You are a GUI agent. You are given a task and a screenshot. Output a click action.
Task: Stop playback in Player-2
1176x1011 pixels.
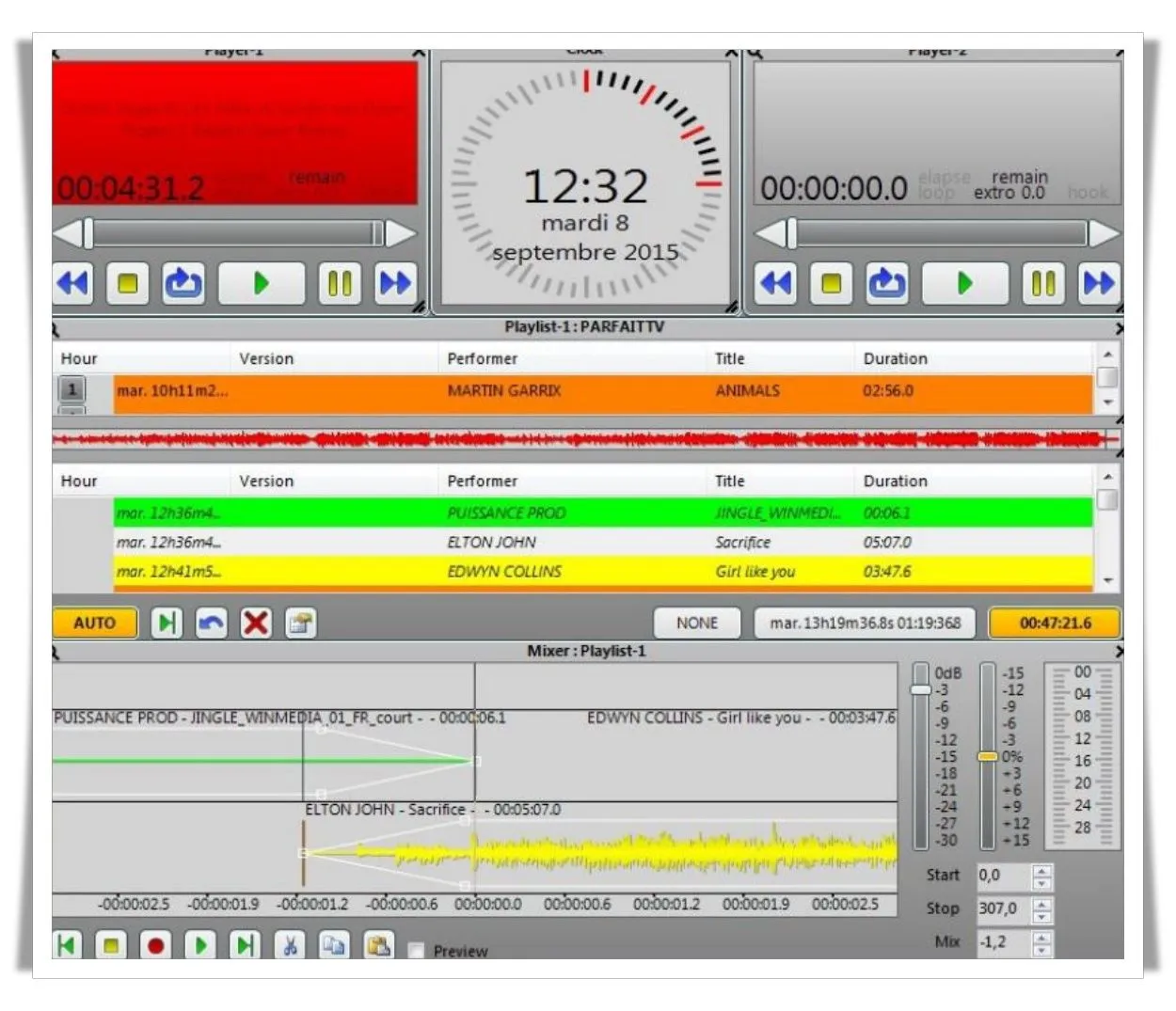point(831,282)
